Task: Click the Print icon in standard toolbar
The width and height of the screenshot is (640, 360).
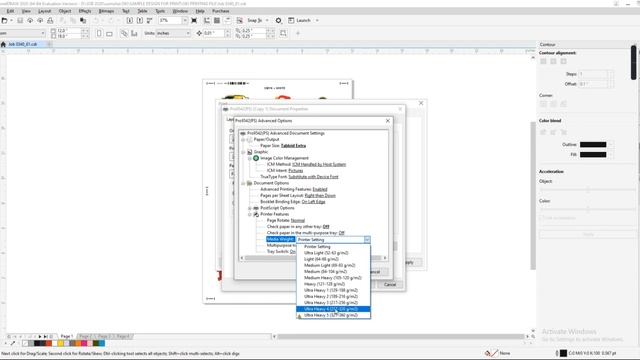Action: point(50,20)
